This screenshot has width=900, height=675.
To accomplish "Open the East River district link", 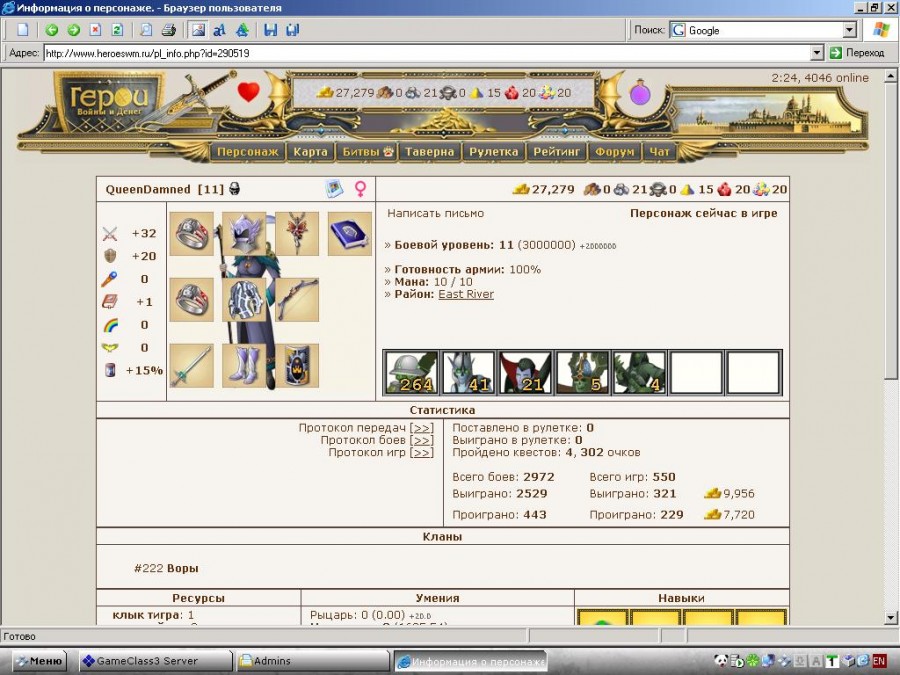I will [x=466, y=294].
